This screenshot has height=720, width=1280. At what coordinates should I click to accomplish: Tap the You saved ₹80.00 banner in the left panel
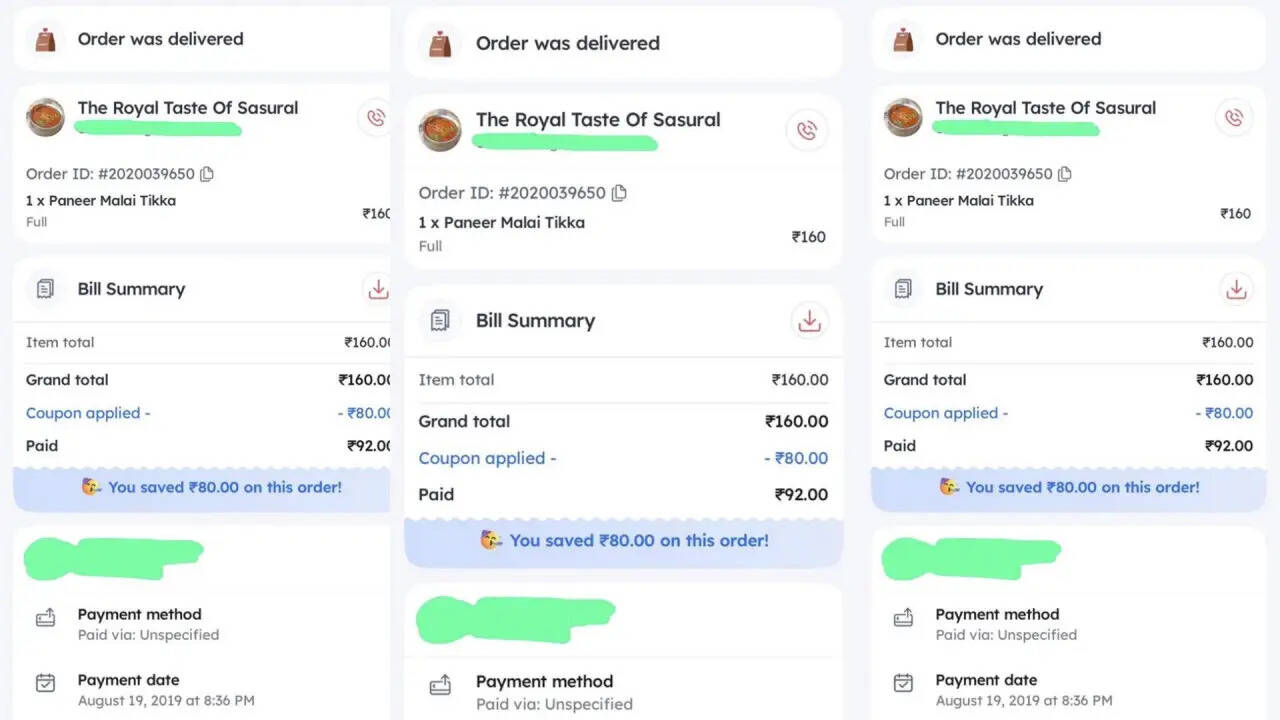click(x=212, y=488)
